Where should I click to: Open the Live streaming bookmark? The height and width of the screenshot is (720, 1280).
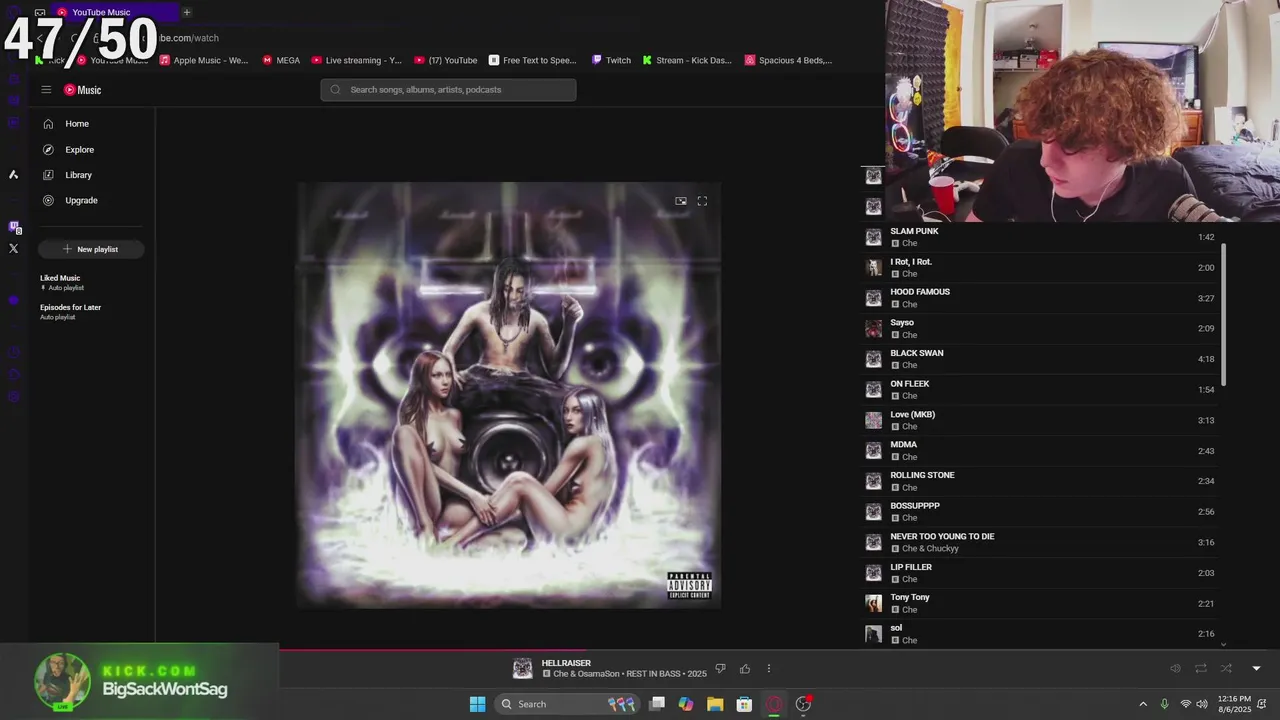[357, 60]
